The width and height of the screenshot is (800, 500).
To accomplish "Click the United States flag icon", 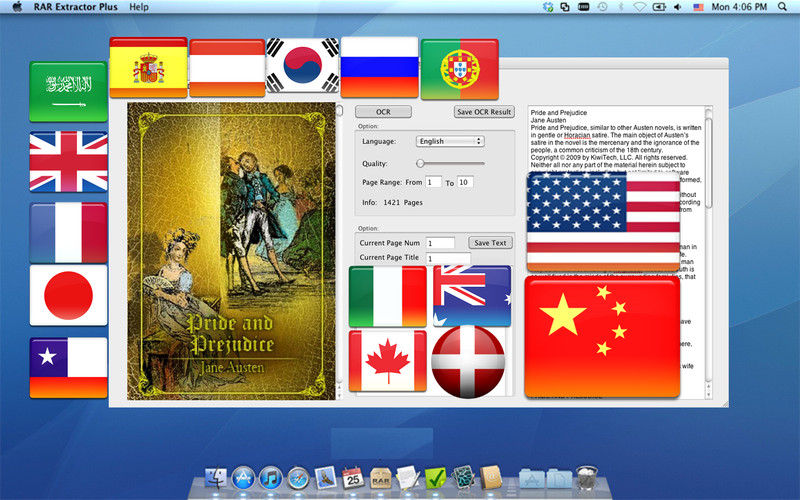I will click(603, 222).
